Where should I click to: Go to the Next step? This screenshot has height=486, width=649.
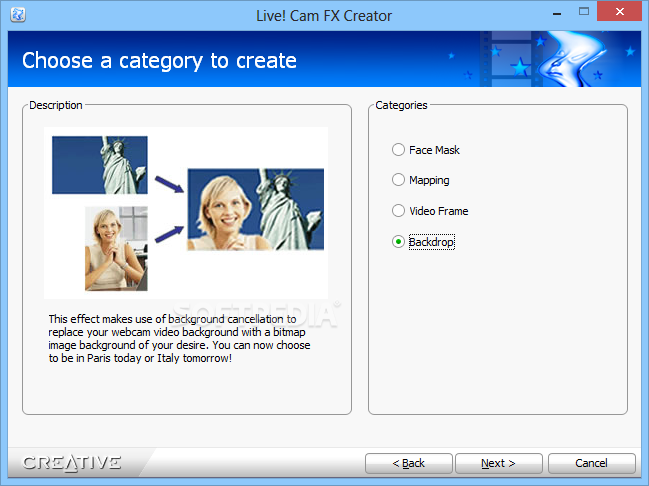point(498,463)
